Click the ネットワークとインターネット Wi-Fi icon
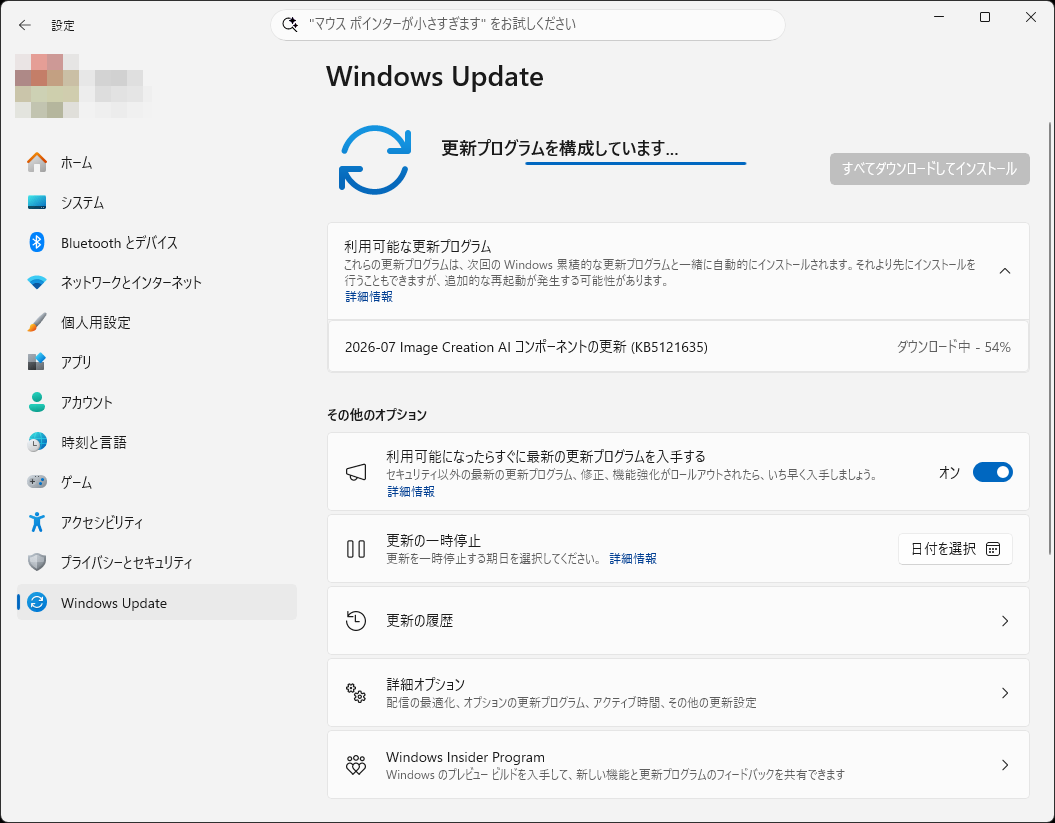 [x=37, y=282]
